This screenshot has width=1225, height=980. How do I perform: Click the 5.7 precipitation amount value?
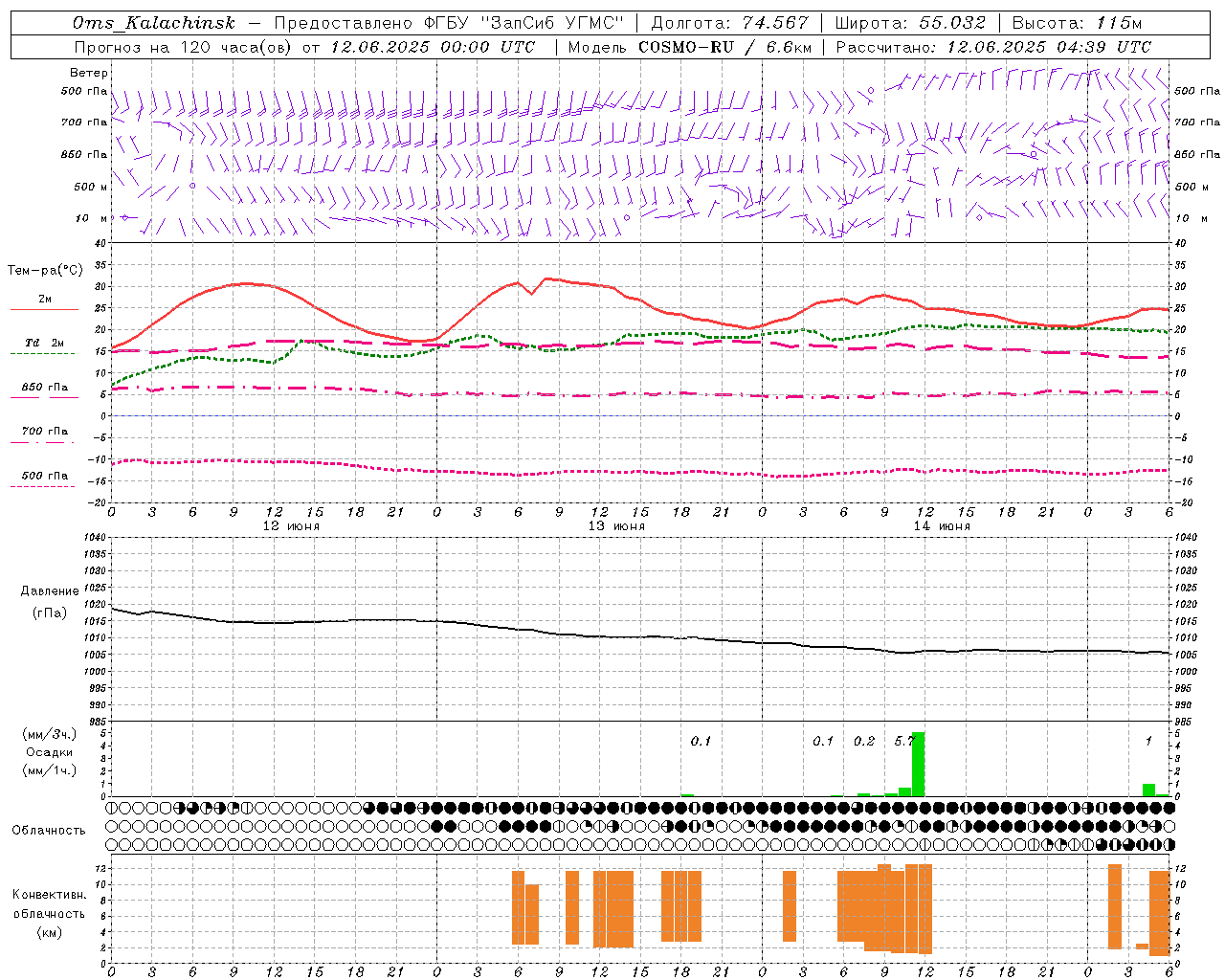(904, 742)
